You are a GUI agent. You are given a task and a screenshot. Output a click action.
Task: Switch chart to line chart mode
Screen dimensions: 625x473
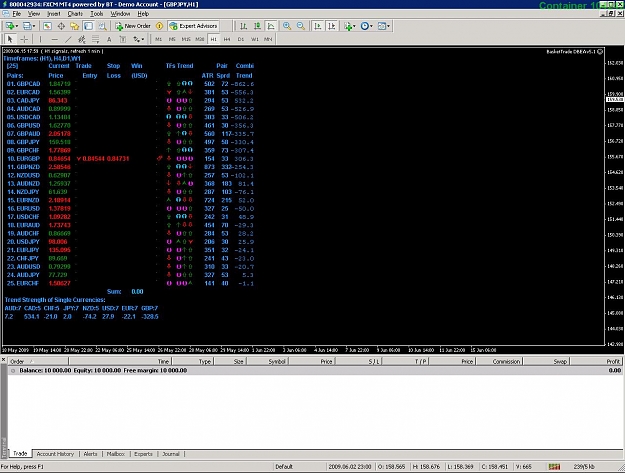tap(271, 26)
